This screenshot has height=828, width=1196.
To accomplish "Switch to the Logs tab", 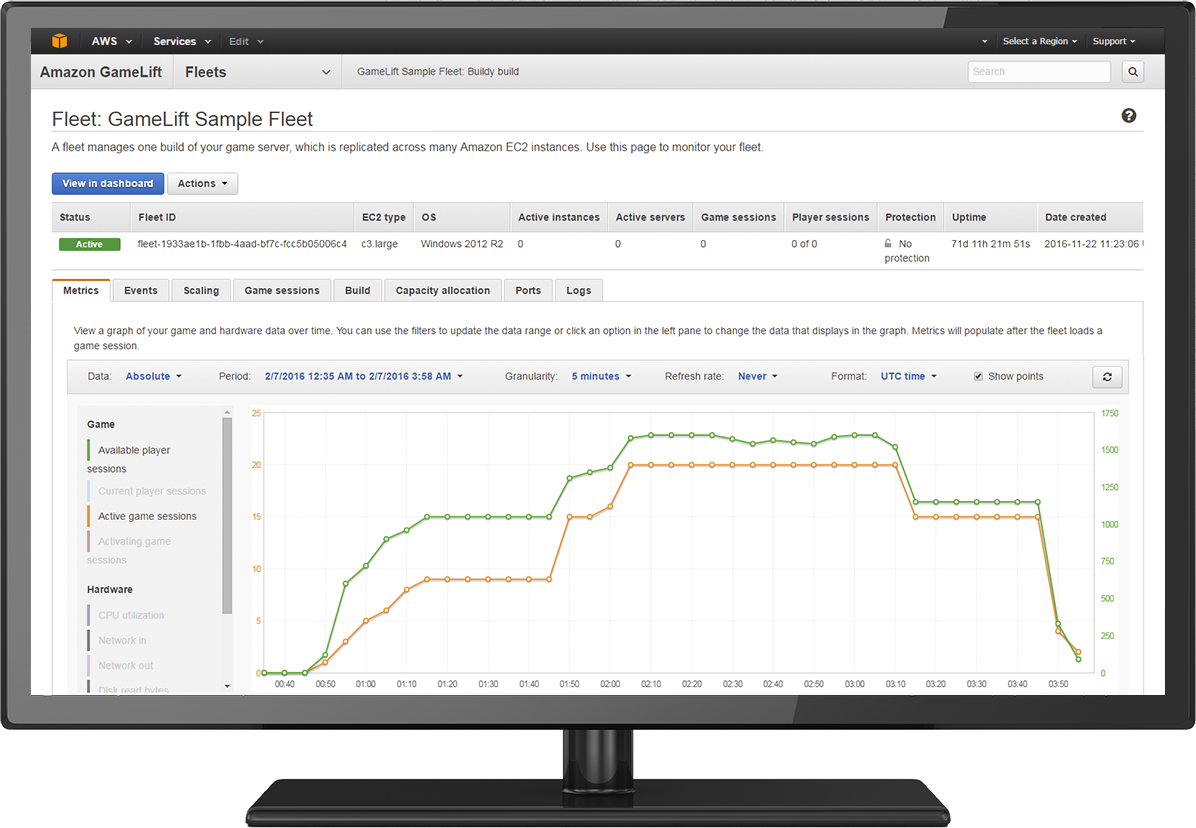I will (x=579, y=290).
